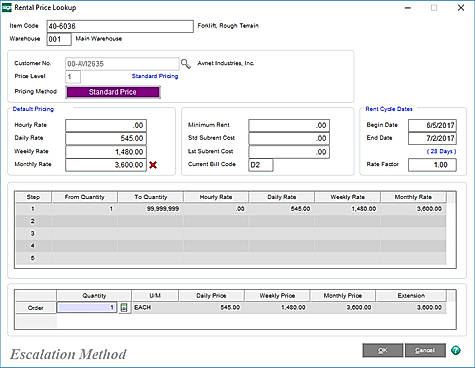Screen dimensions: 475x368
Task: Open the Standard Pricing link
Action: 155,76
